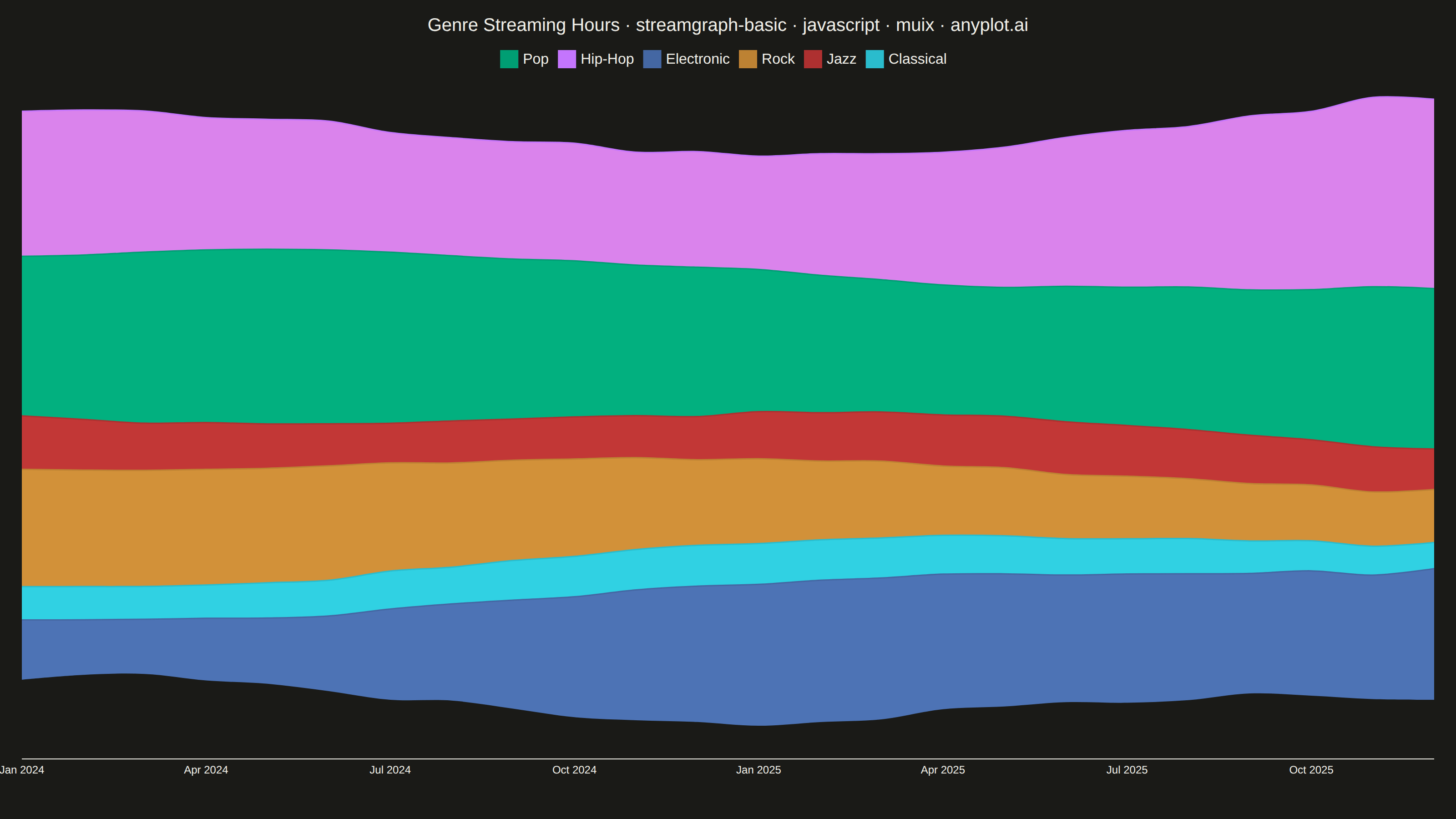Click the Apr 2024 axis label
The width and height of the screenshot is (1456, 819).
(x=206, y=770)
